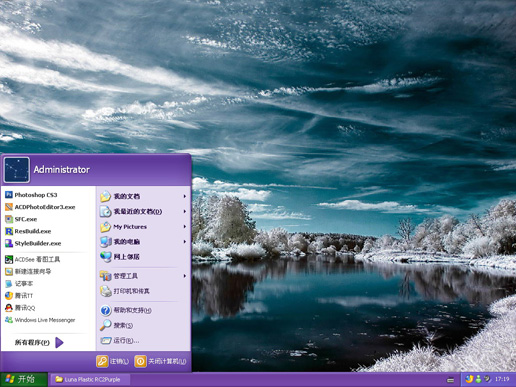Switch to Luna Plastic RC2Purple taskbar window
This screenshot has width=516, height=387.
pyautogui.click(x=89, y=379)
